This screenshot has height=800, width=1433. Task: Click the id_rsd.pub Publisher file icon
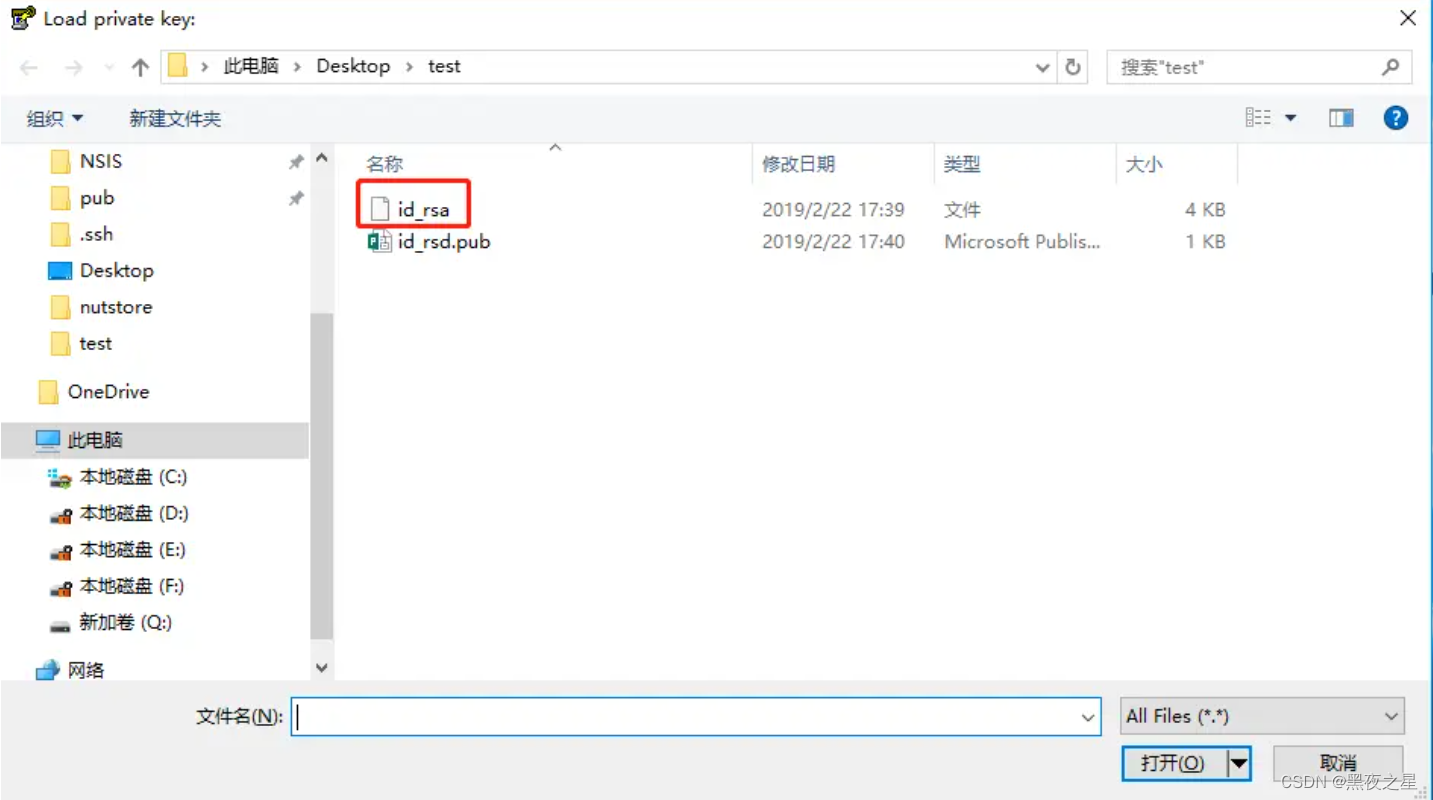(379, 242)
